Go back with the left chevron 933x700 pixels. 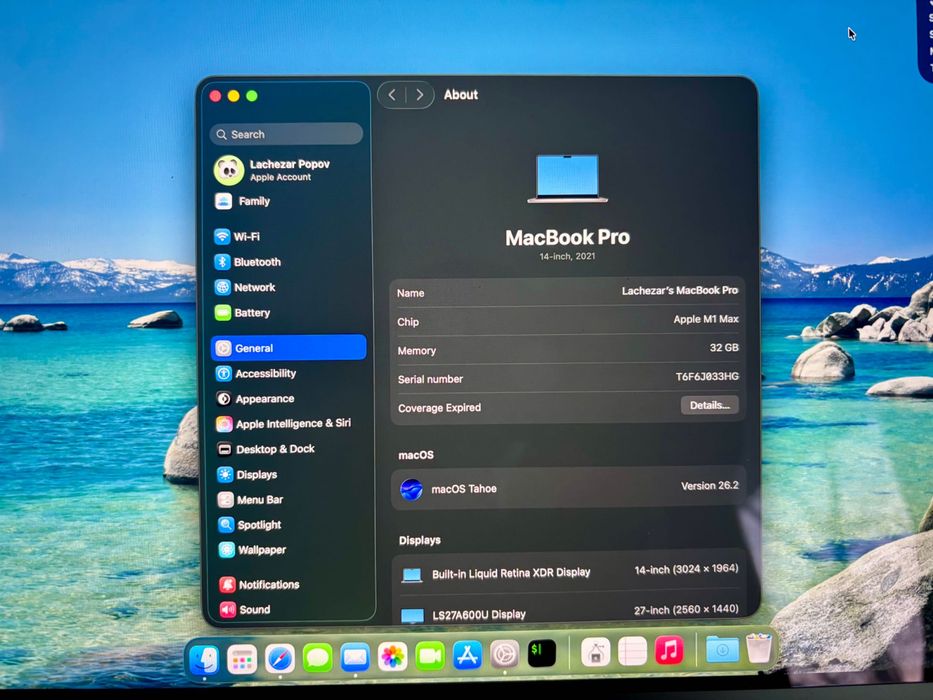coord(392,95)
